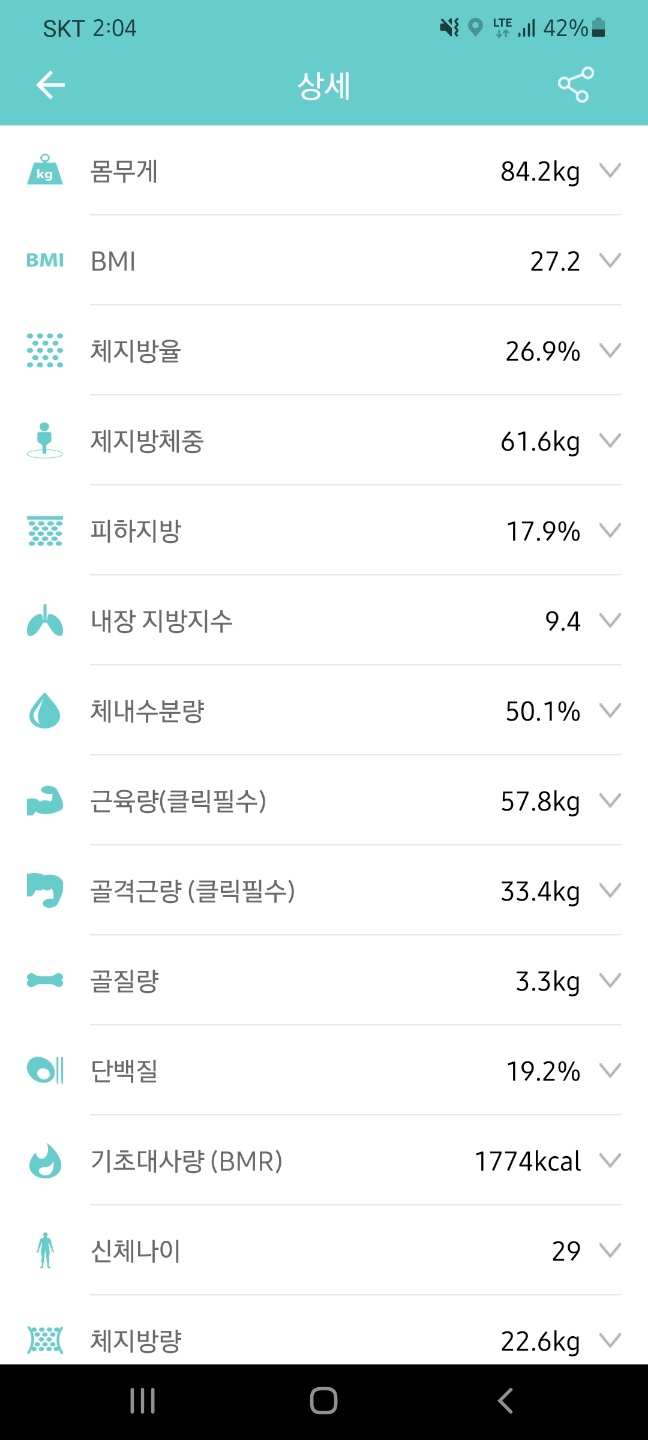
Task: Open the share icon
Action: [x=575, y=86]
